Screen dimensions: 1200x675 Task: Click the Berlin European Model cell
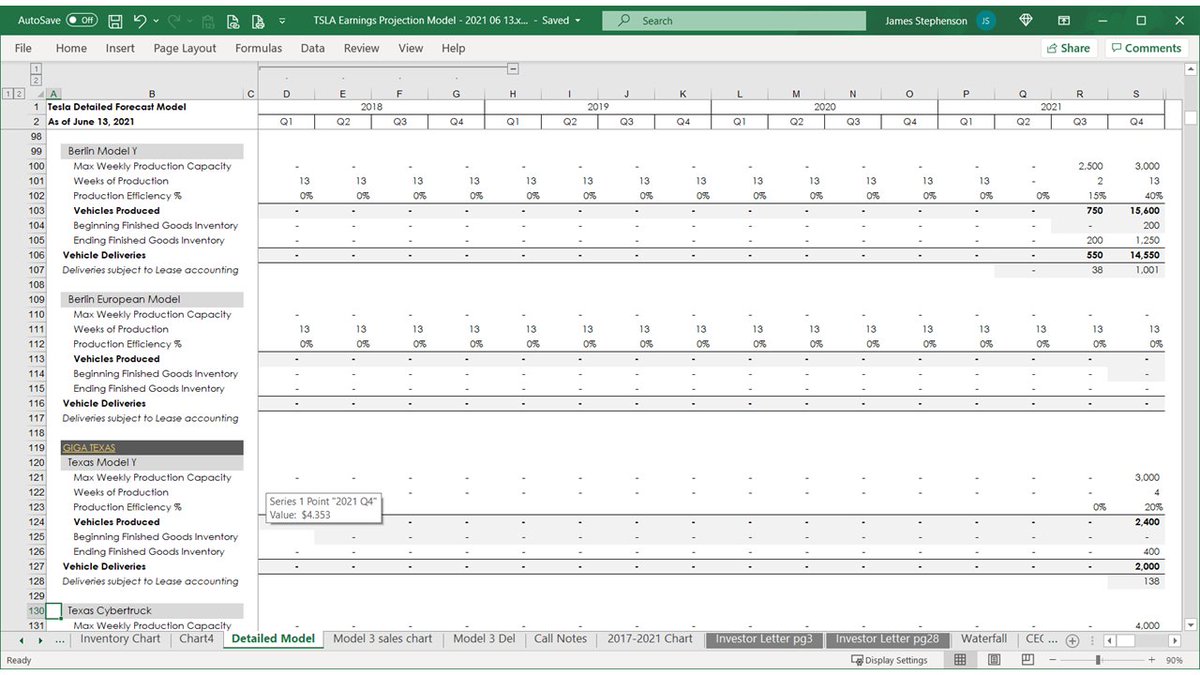pos(152,299)
